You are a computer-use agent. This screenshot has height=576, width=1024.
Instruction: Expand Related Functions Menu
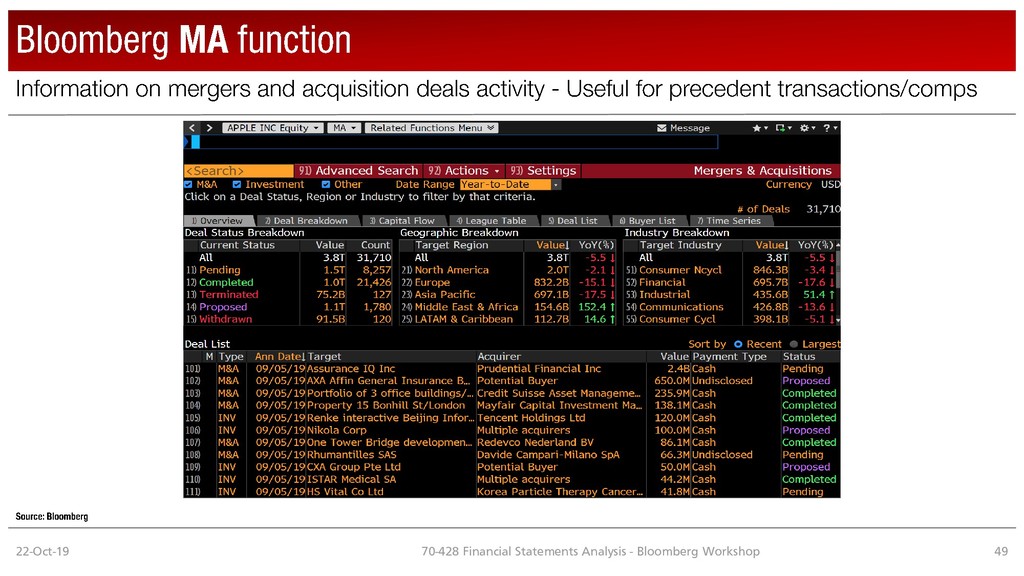(x=432, y=128)
